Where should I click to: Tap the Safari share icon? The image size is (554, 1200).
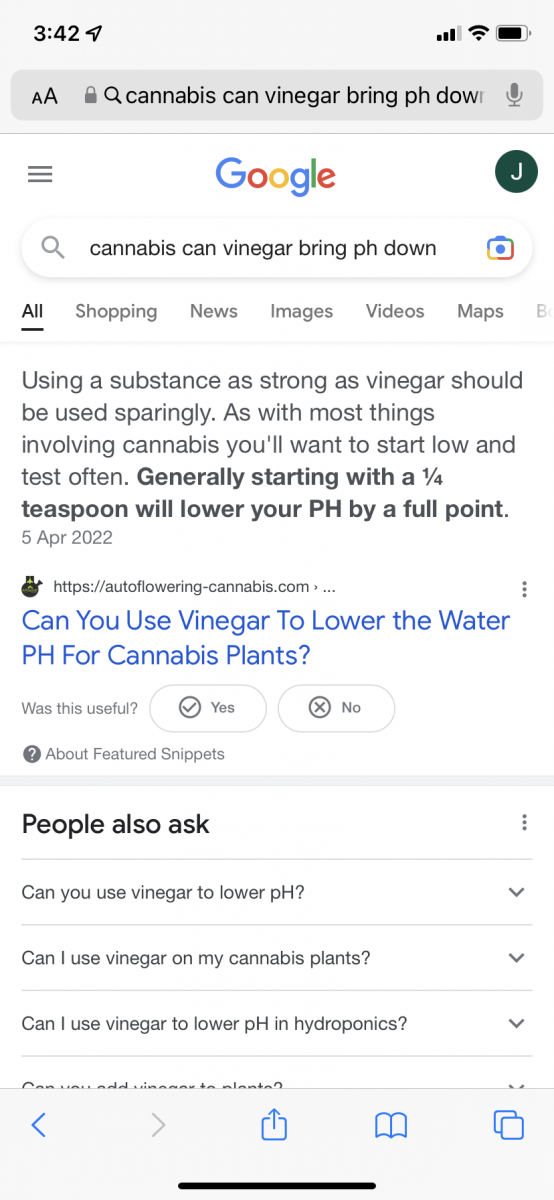(274, 1124)
